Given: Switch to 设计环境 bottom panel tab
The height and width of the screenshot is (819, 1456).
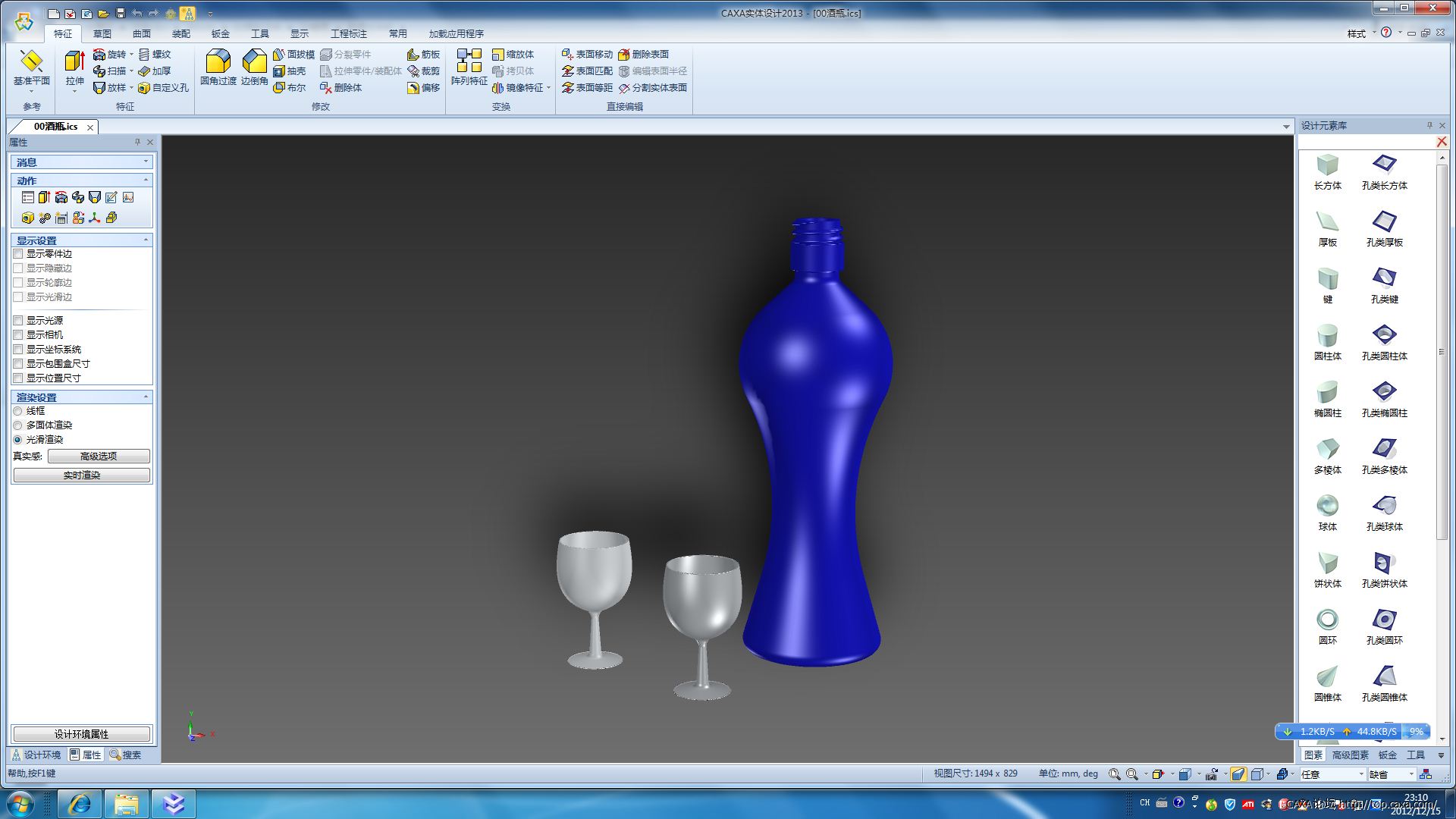Looking at the screenshot, I should [x=36, y=755].
